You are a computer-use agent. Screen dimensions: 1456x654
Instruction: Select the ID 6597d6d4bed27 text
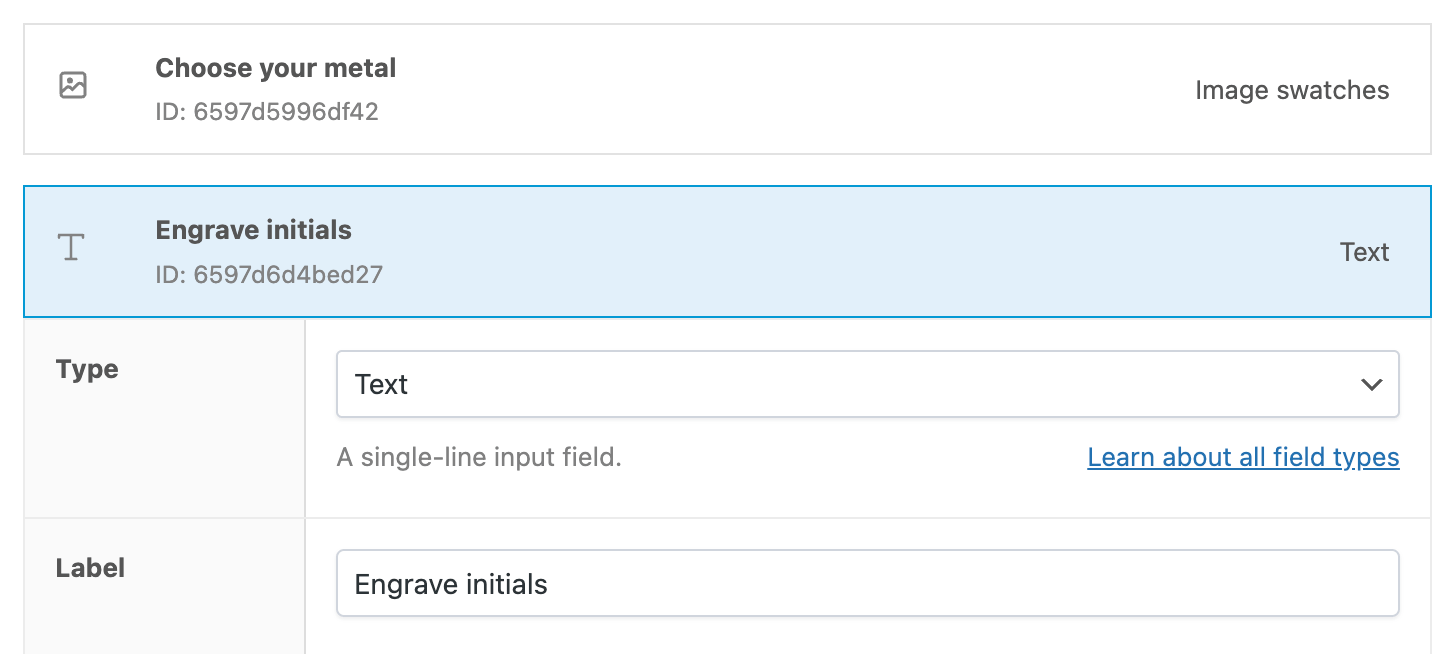click(x=269, y=274)
